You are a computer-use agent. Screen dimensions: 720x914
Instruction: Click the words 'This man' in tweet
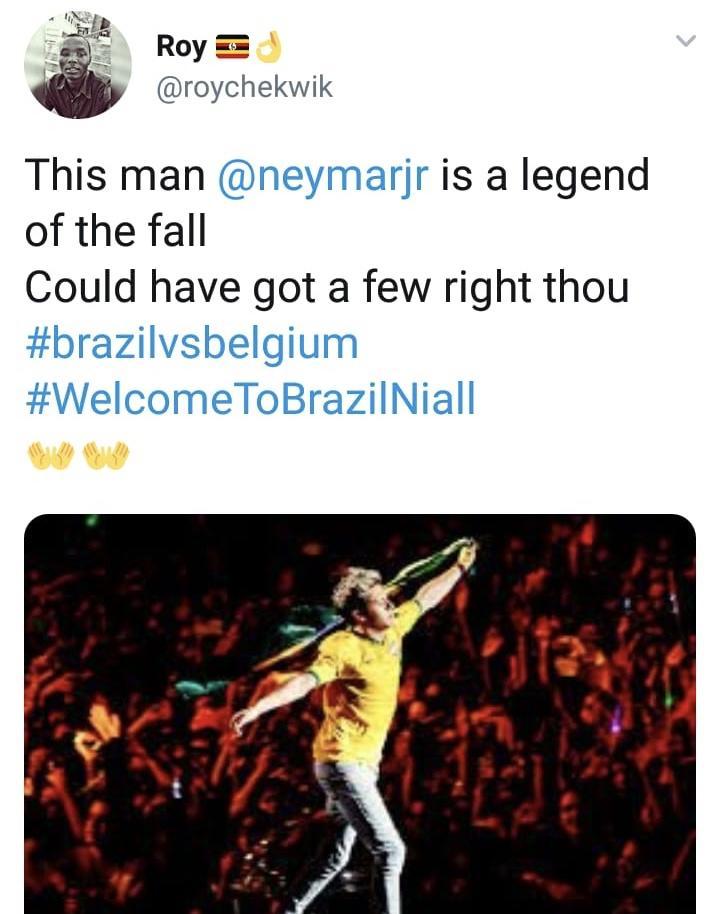point(114,175)
